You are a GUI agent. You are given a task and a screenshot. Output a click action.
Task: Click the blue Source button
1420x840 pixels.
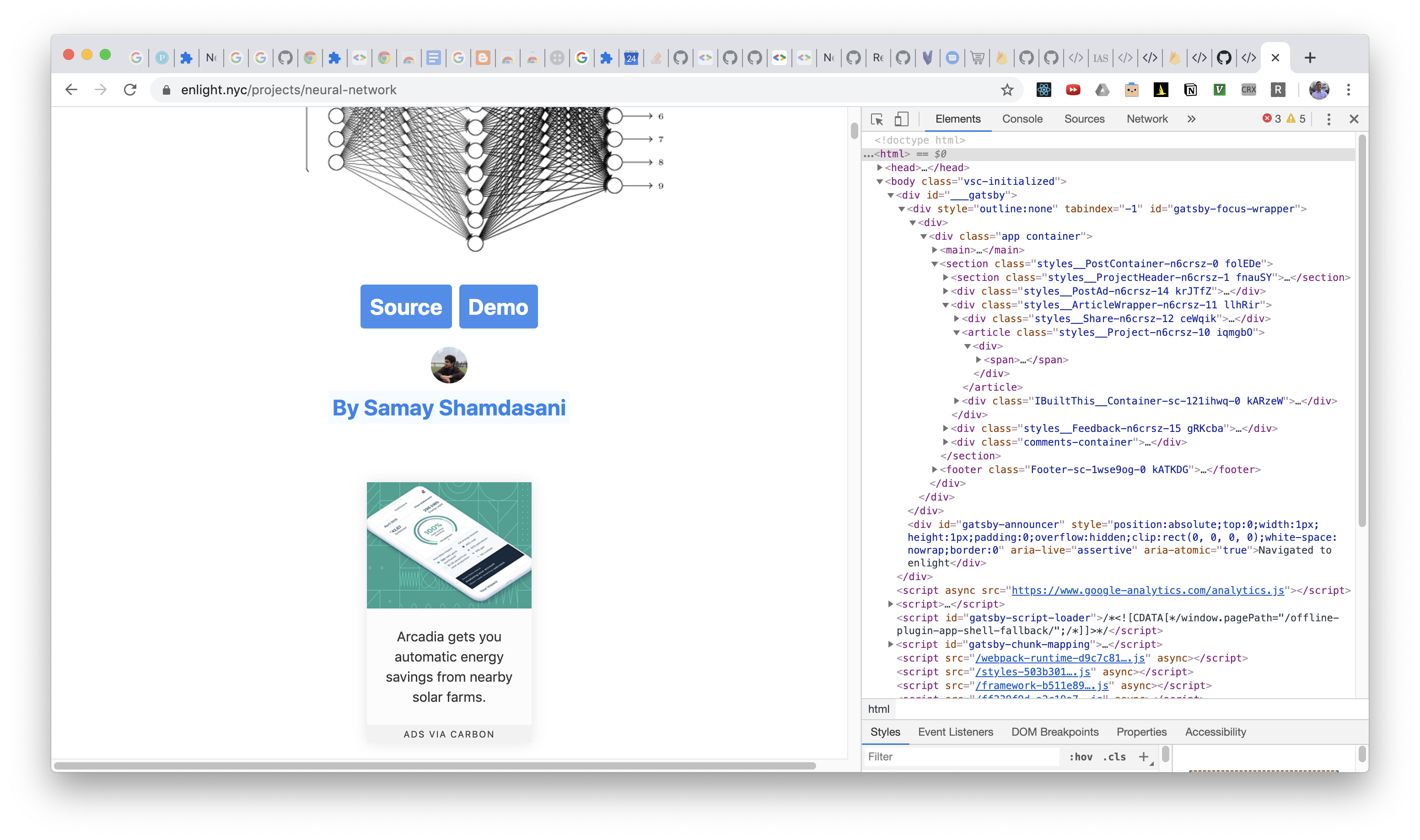(x=406, y=307)
